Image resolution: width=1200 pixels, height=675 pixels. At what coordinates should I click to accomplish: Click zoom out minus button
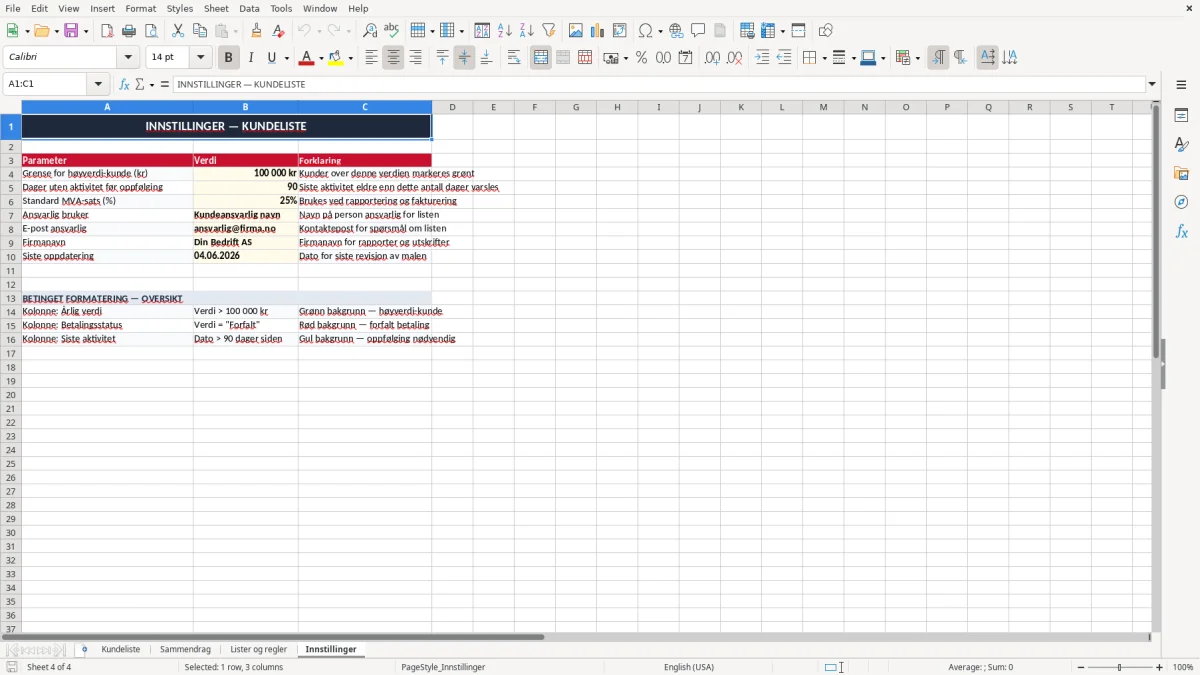point(1081,667)
